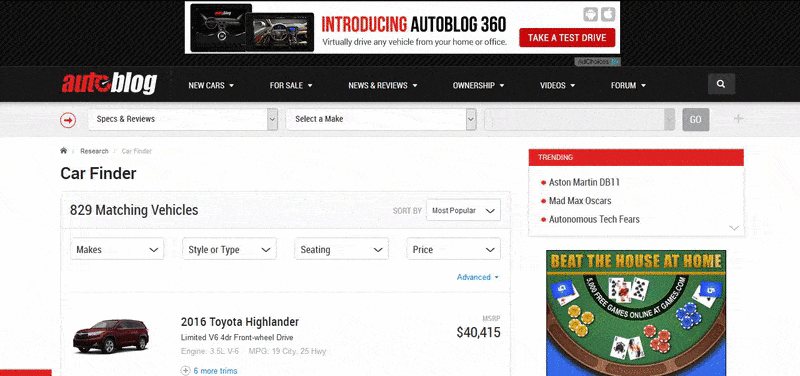Viewport: 800px width, 376px height.
Task: Click the Apple icon in banner ad
Action: click(x=608, y=14)
